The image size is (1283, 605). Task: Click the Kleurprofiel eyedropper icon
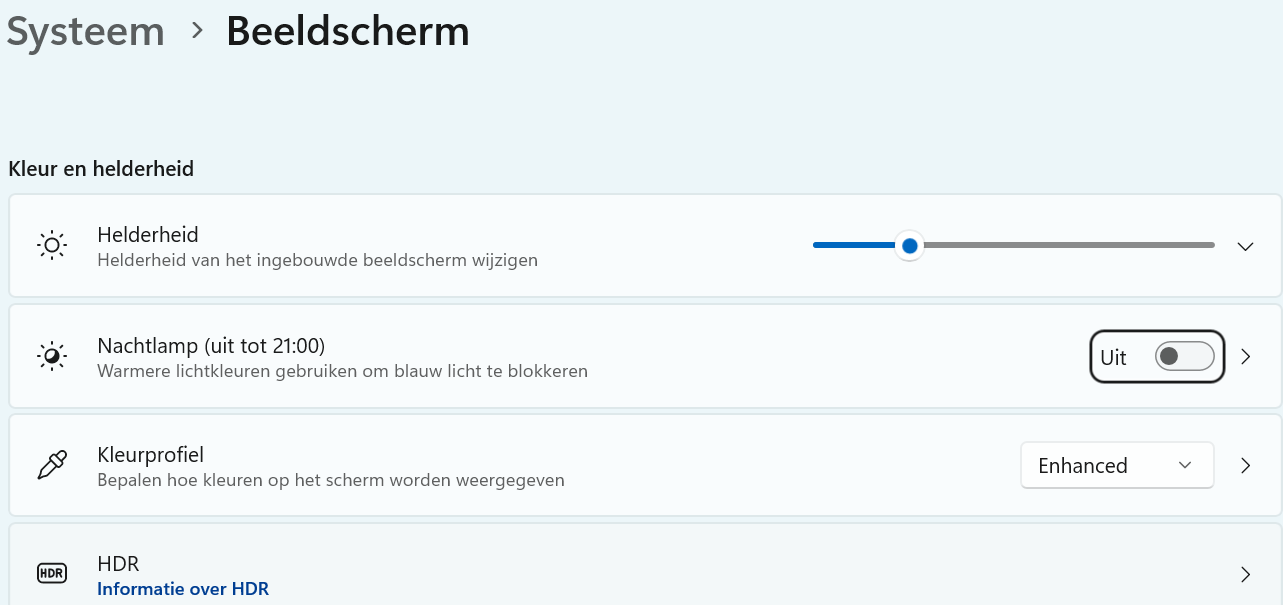tap(52, 466)
